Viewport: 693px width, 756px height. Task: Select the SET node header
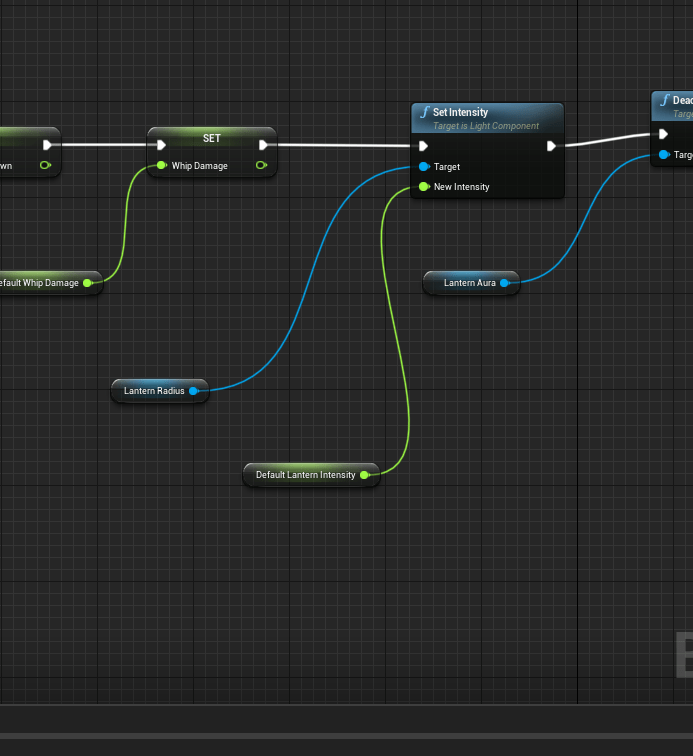tap(212, 137)
